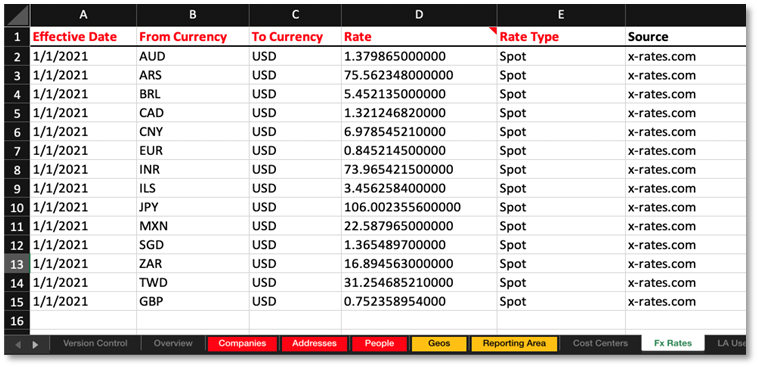
Task: Select the EUR currency cell
Action: point(193,151)
